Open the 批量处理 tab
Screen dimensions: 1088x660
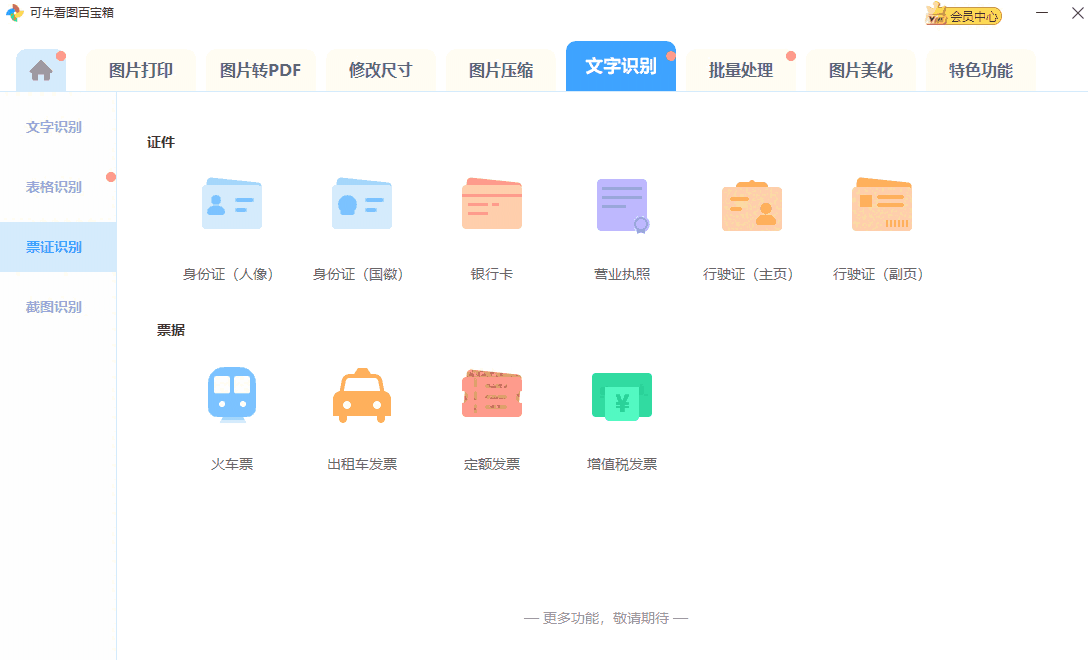pyautogui.click(x=740, y=69)
